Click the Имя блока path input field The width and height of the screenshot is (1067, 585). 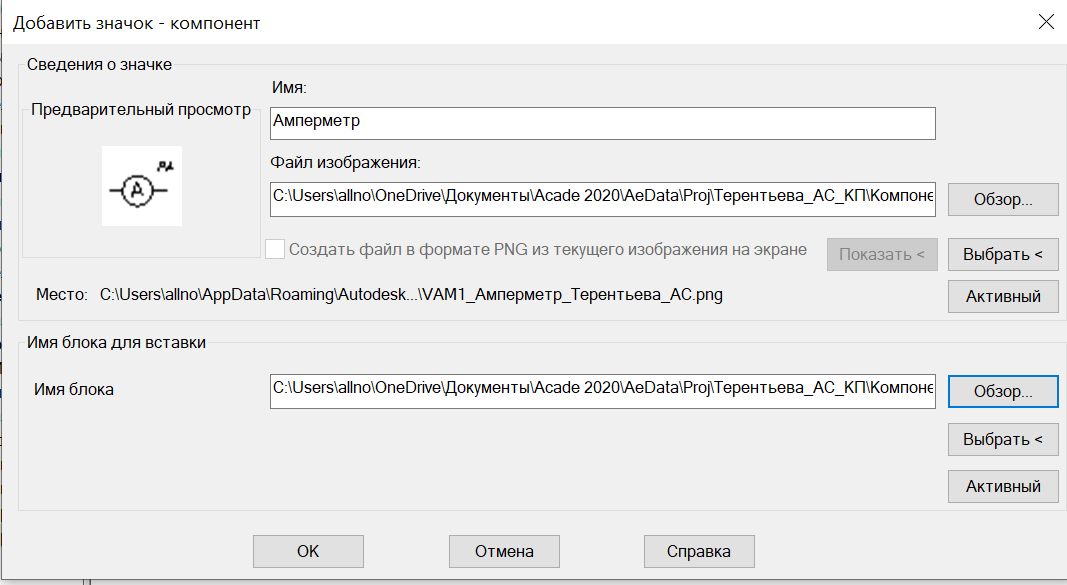point(602,391)
